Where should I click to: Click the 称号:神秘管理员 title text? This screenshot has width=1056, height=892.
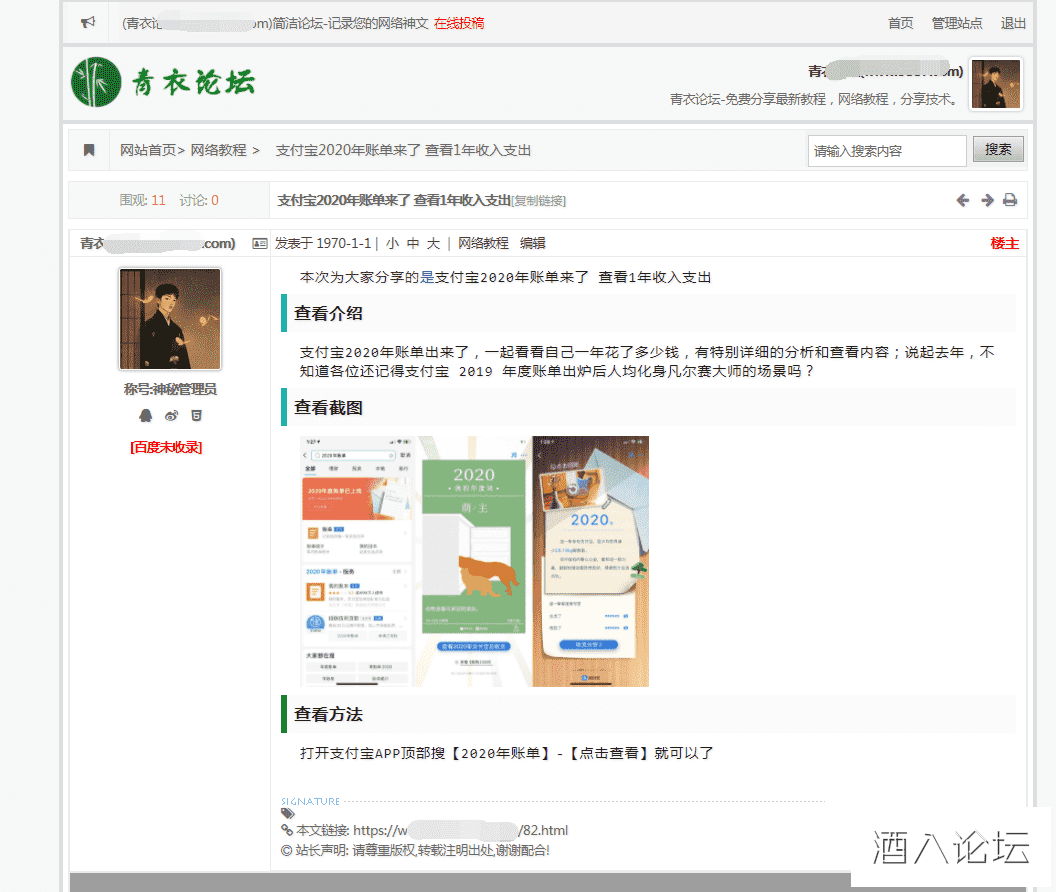click(x=170, y=389)
